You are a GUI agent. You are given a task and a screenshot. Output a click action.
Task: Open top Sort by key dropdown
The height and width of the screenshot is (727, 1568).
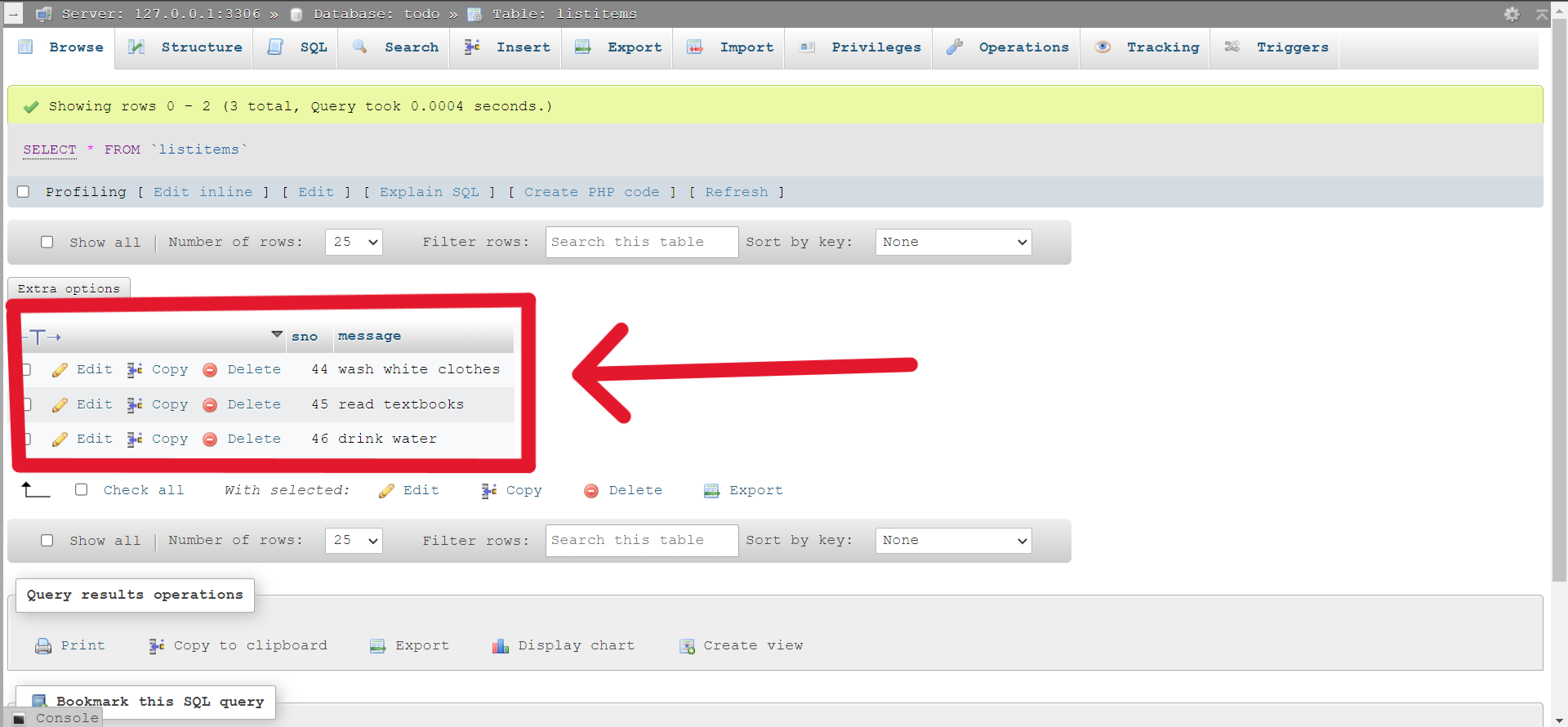pos(953,242)
